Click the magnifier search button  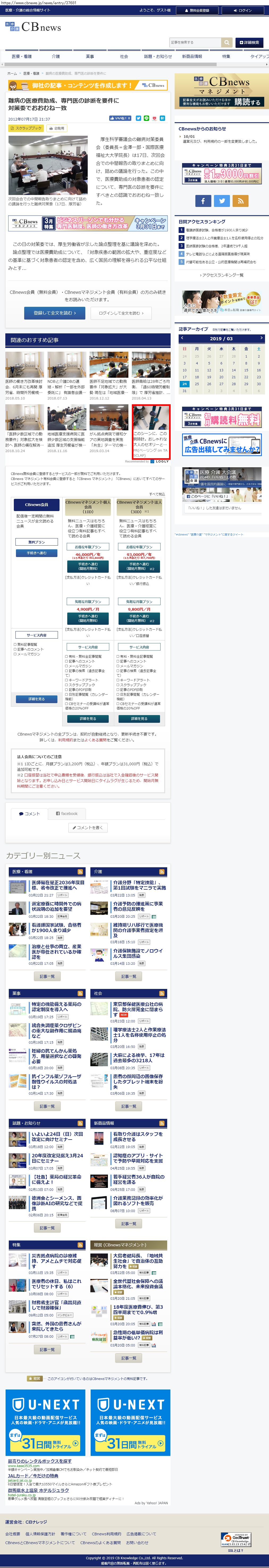[x=226, y=42]
